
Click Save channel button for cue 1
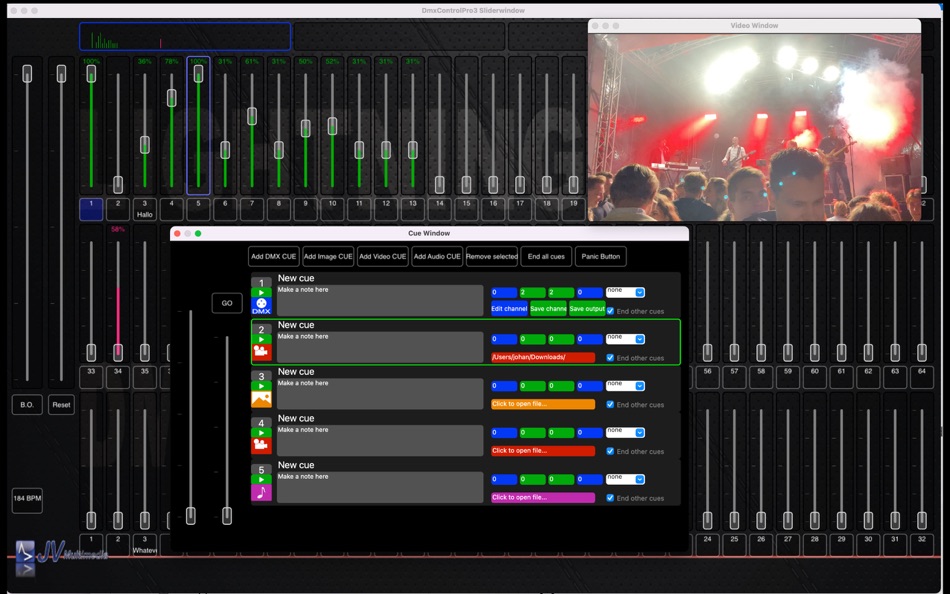(548, 309)
